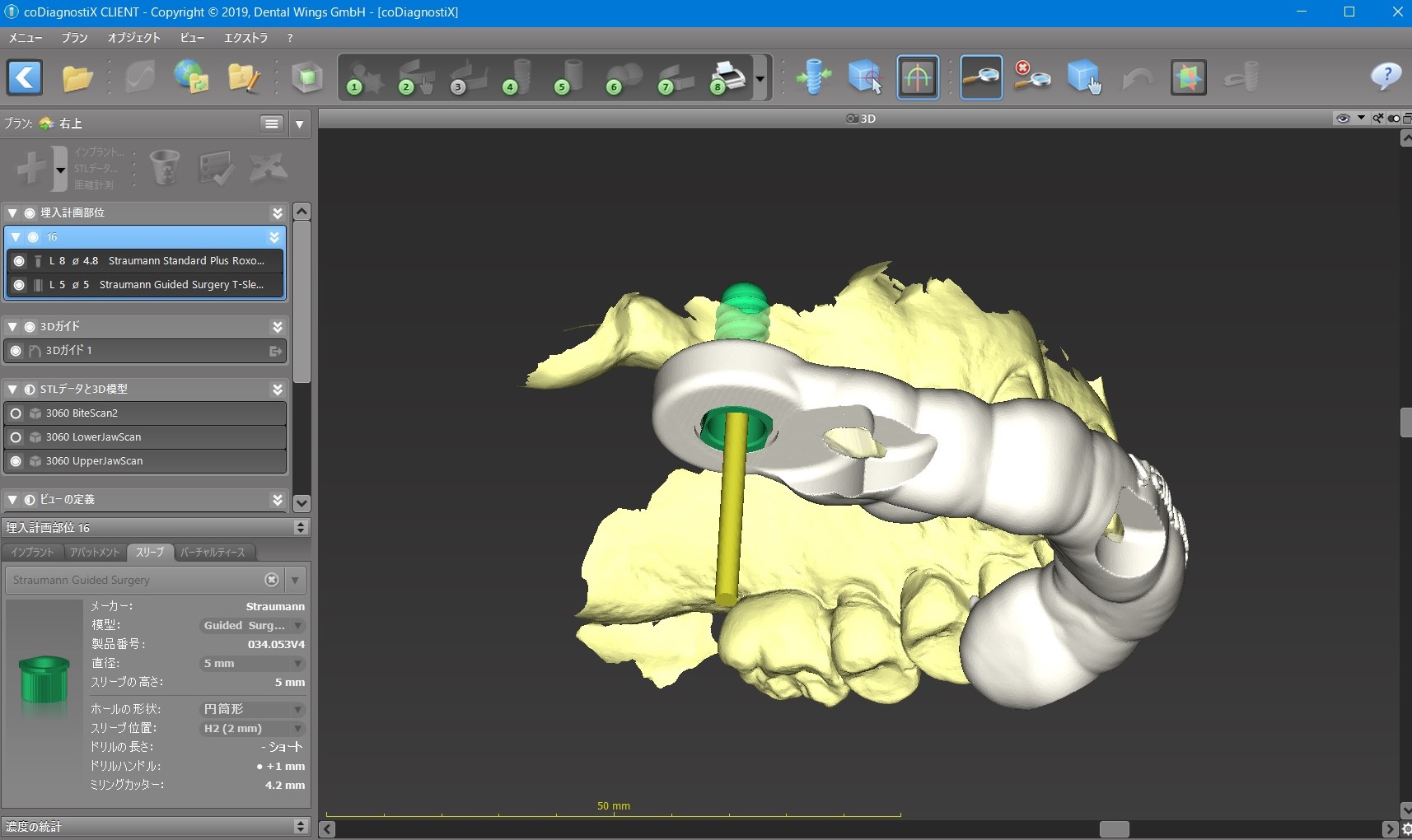1412x840 pixels.
Task: Show the 3060 LowerJawScan model
Action: pos(16,437)
